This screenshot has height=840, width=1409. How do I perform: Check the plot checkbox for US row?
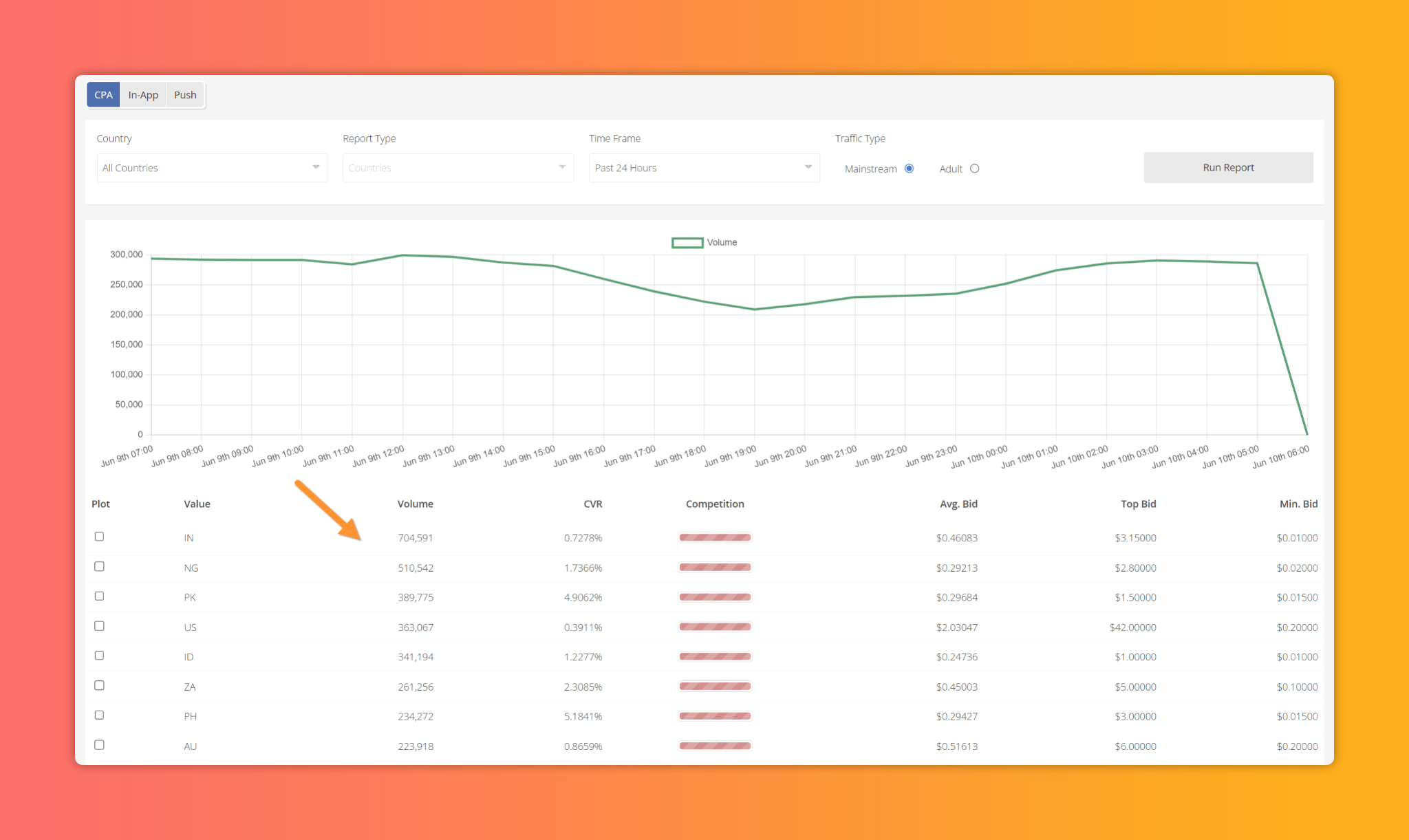coord(99,626)
